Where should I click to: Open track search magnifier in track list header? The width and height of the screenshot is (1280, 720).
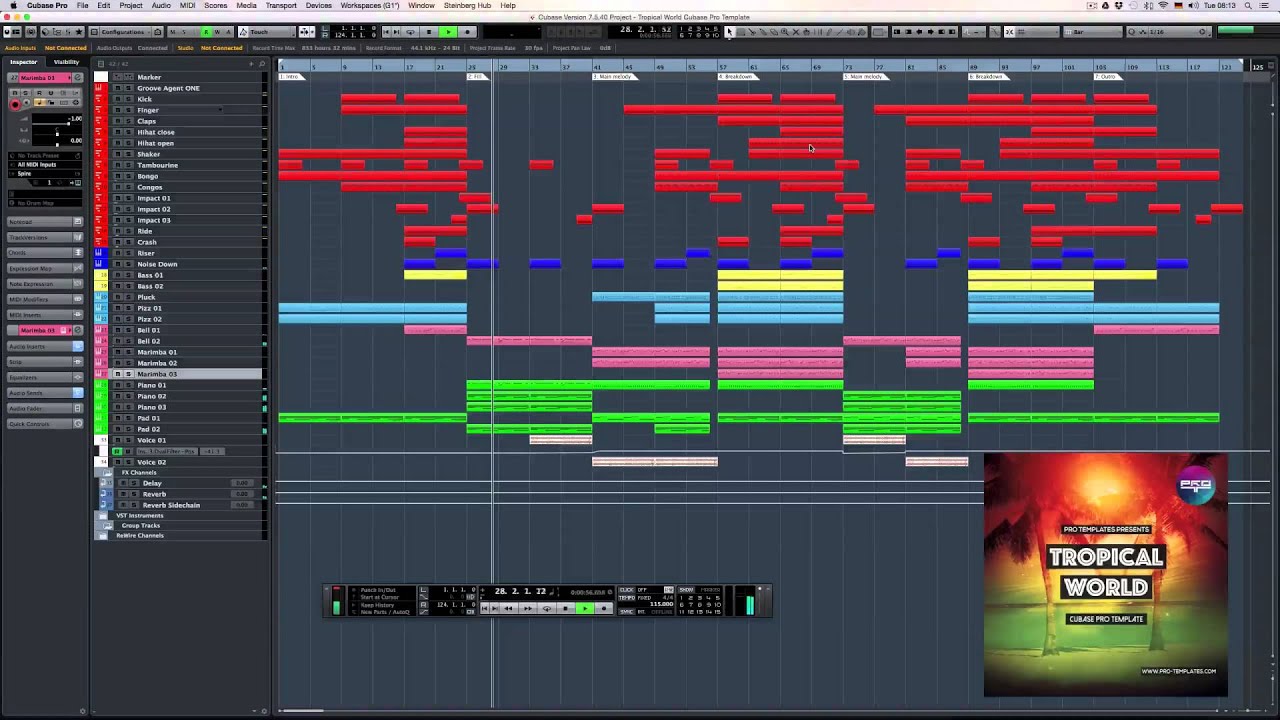click(262, 64)
